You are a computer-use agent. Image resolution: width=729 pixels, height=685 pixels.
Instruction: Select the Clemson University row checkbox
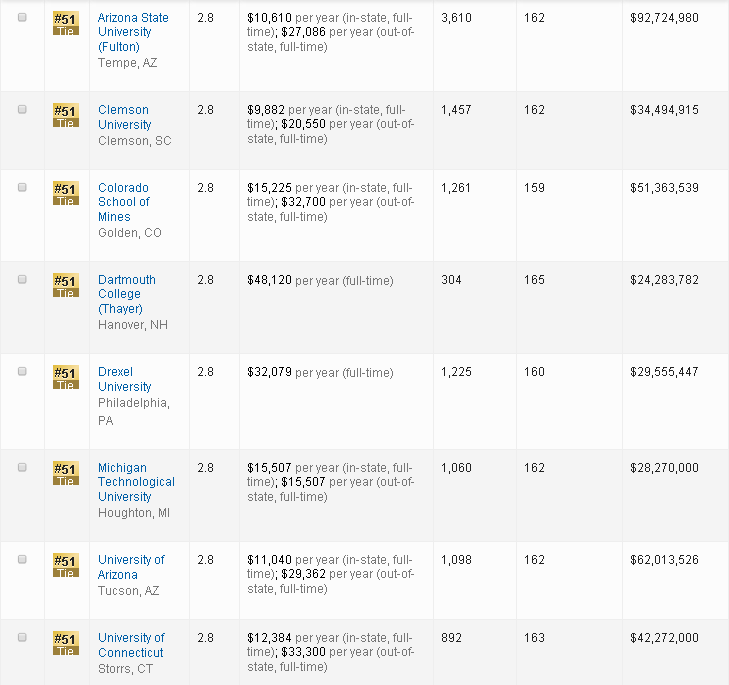pos(22,110)
